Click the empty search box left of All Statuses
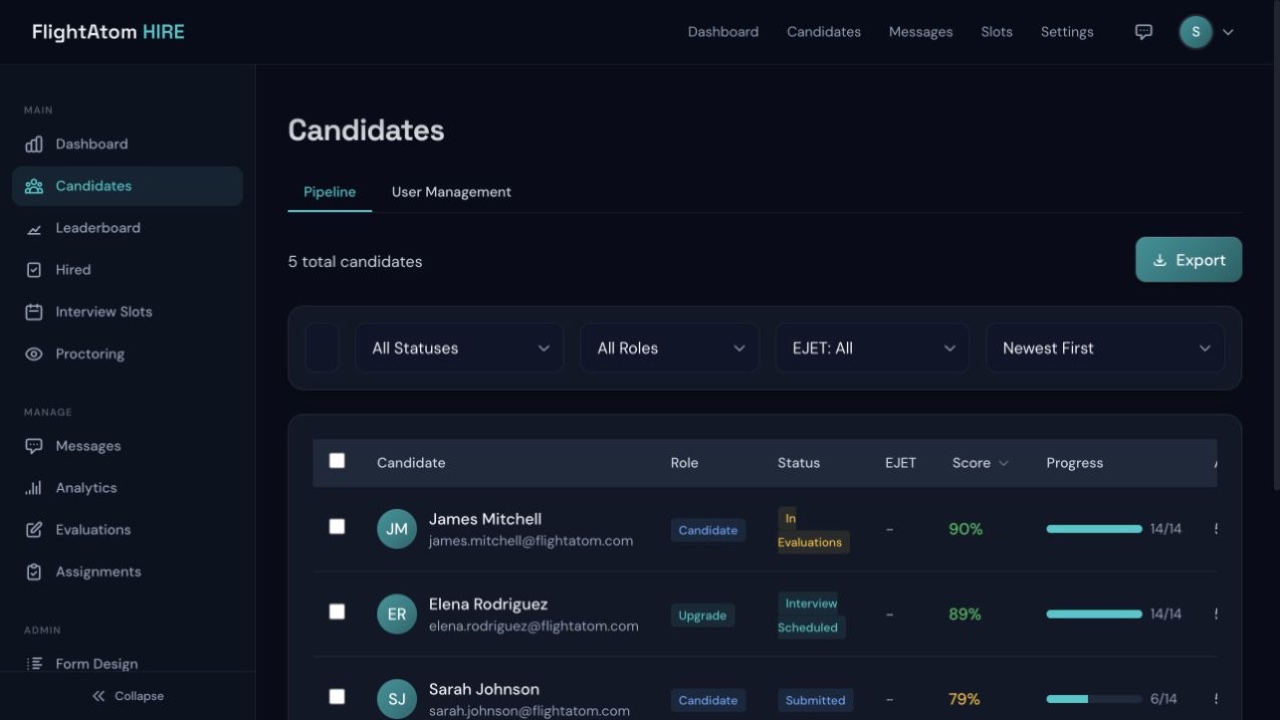The height and width of the screenshot is (720, 1280). point(322,348)
